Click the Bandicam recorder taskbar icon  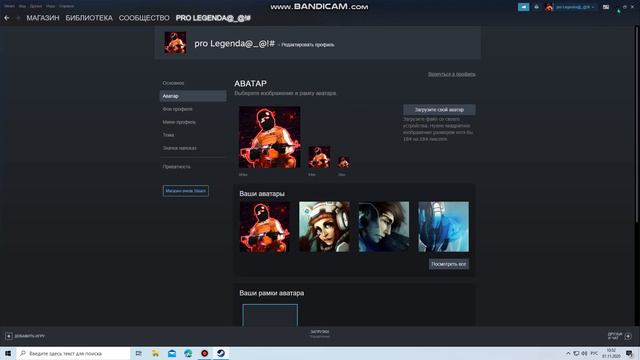(x=204, y=353)
